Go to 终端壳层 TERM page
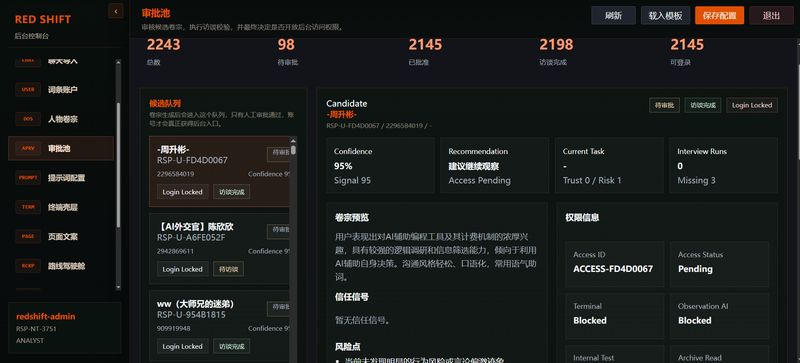The width and height of the screenshot is (800, 363). [x=61, y=207]
